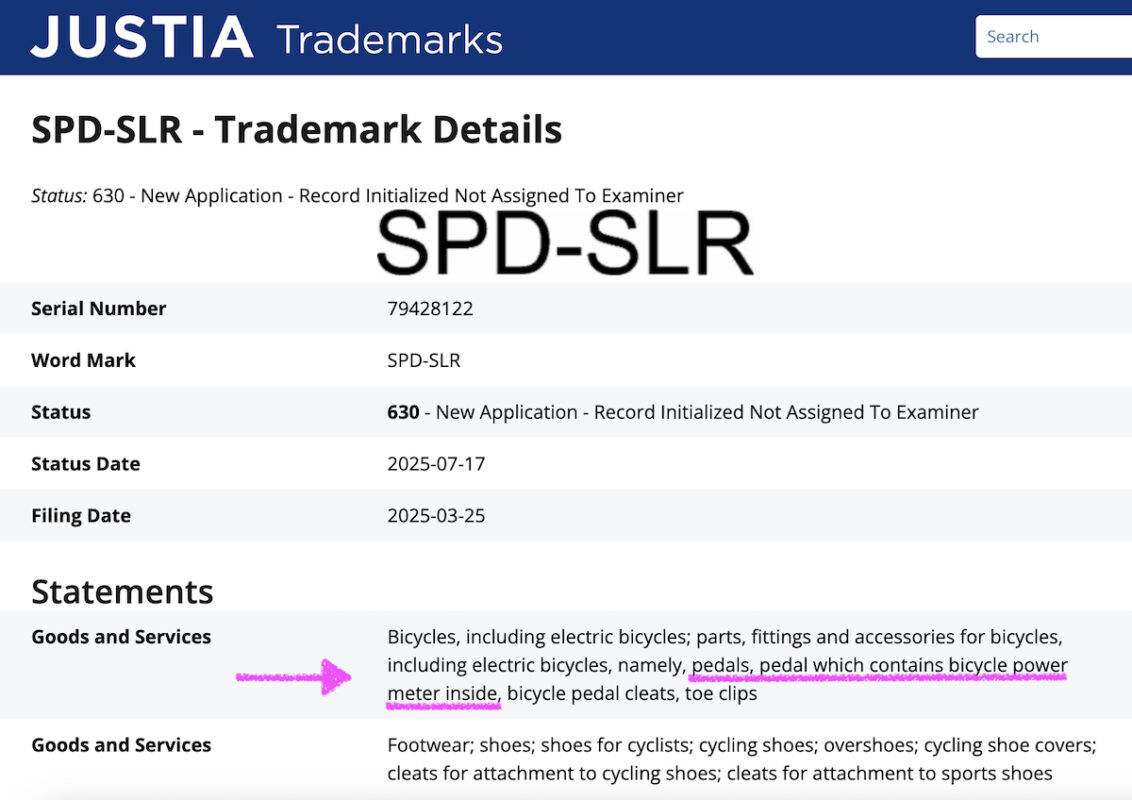Click the 'Bicycles, including electric bicycles' description text
This screenshot has width=1132, height=800.
[x=727, y=665]
